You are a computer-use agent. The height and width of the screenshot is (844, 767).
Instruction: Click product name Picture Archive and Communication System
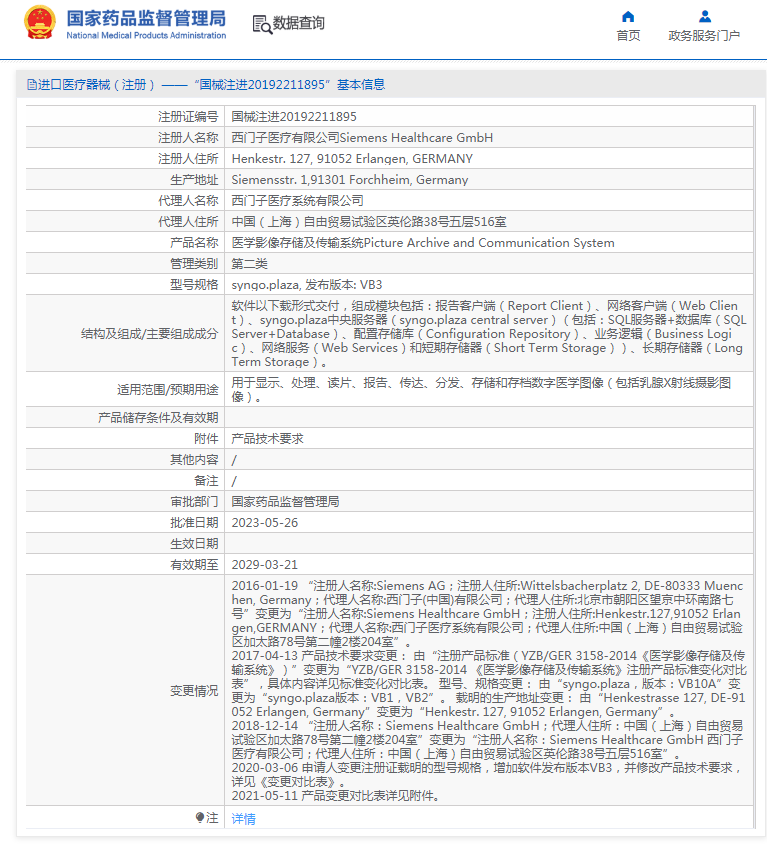coord(423,243)
